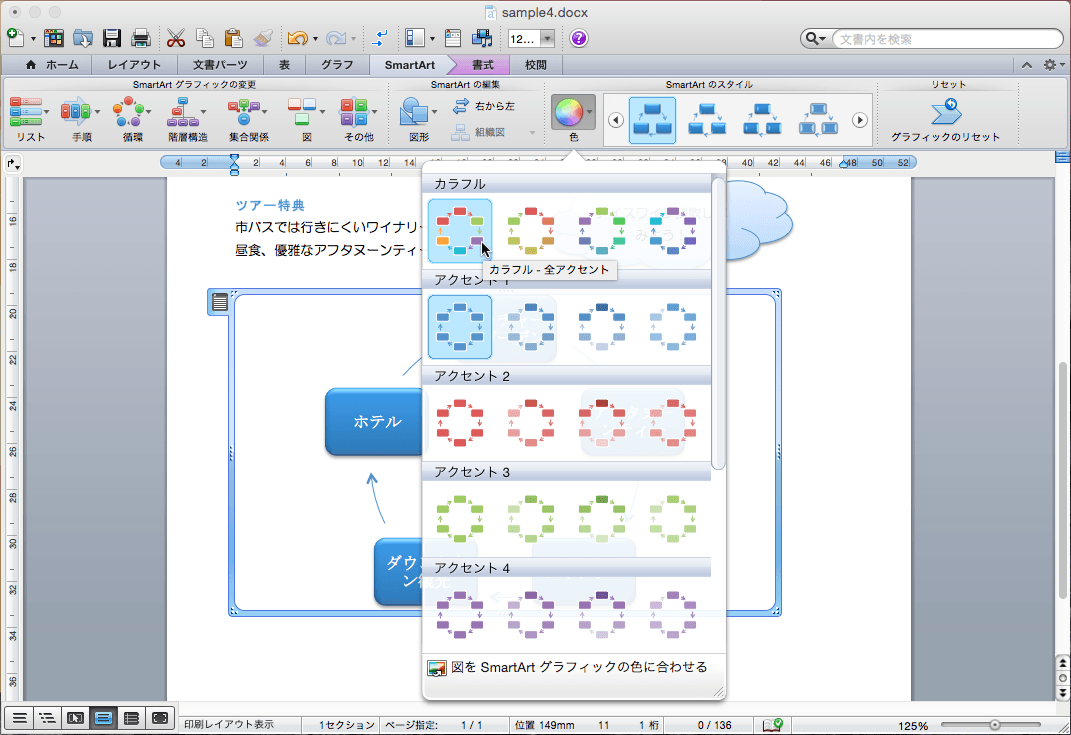Open search options magnifier dropdown
The image size is (1071, 735).
(815, 39)
